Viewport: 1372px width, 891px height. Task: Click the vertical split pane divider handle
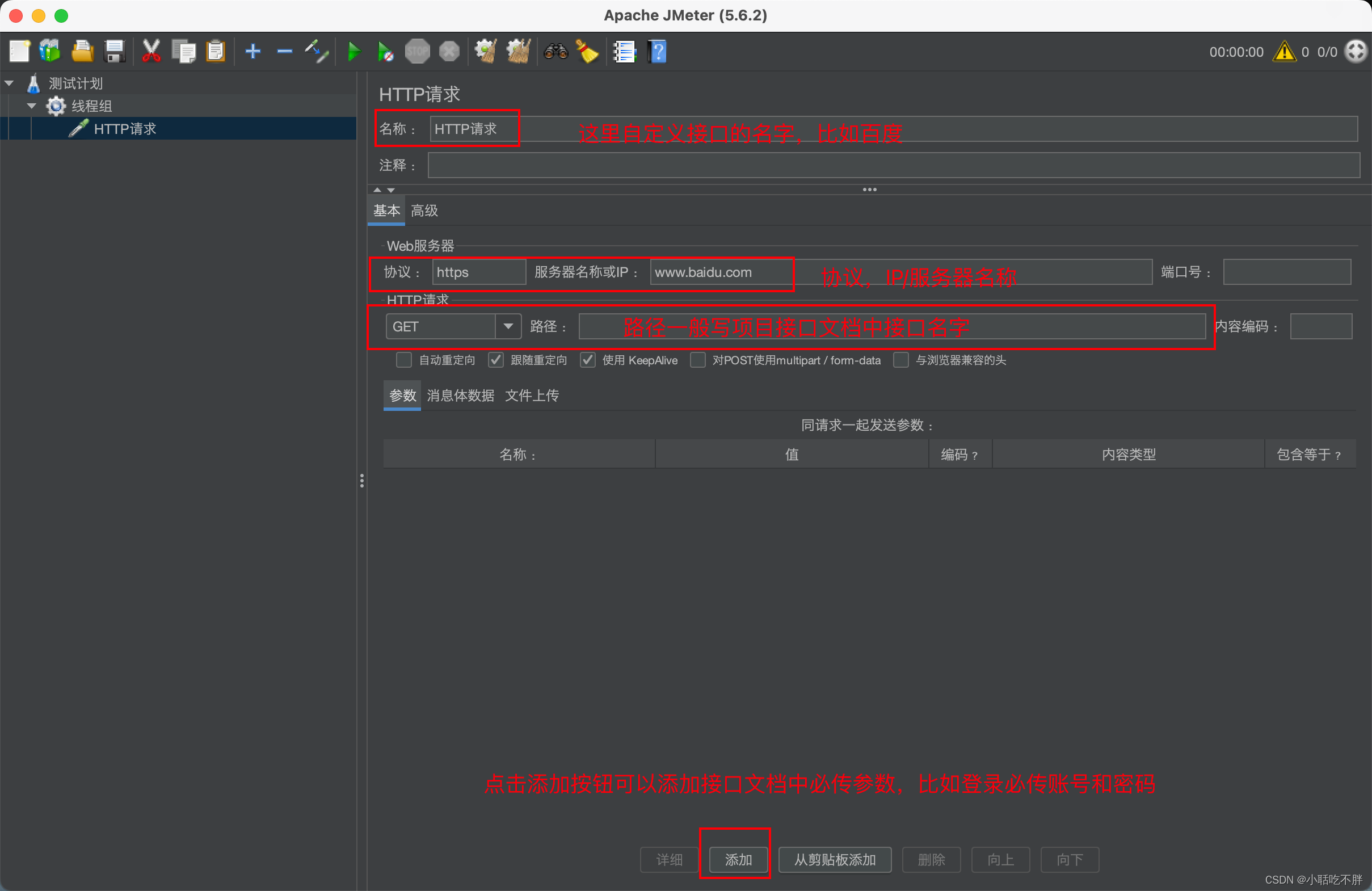click(361, 481)
